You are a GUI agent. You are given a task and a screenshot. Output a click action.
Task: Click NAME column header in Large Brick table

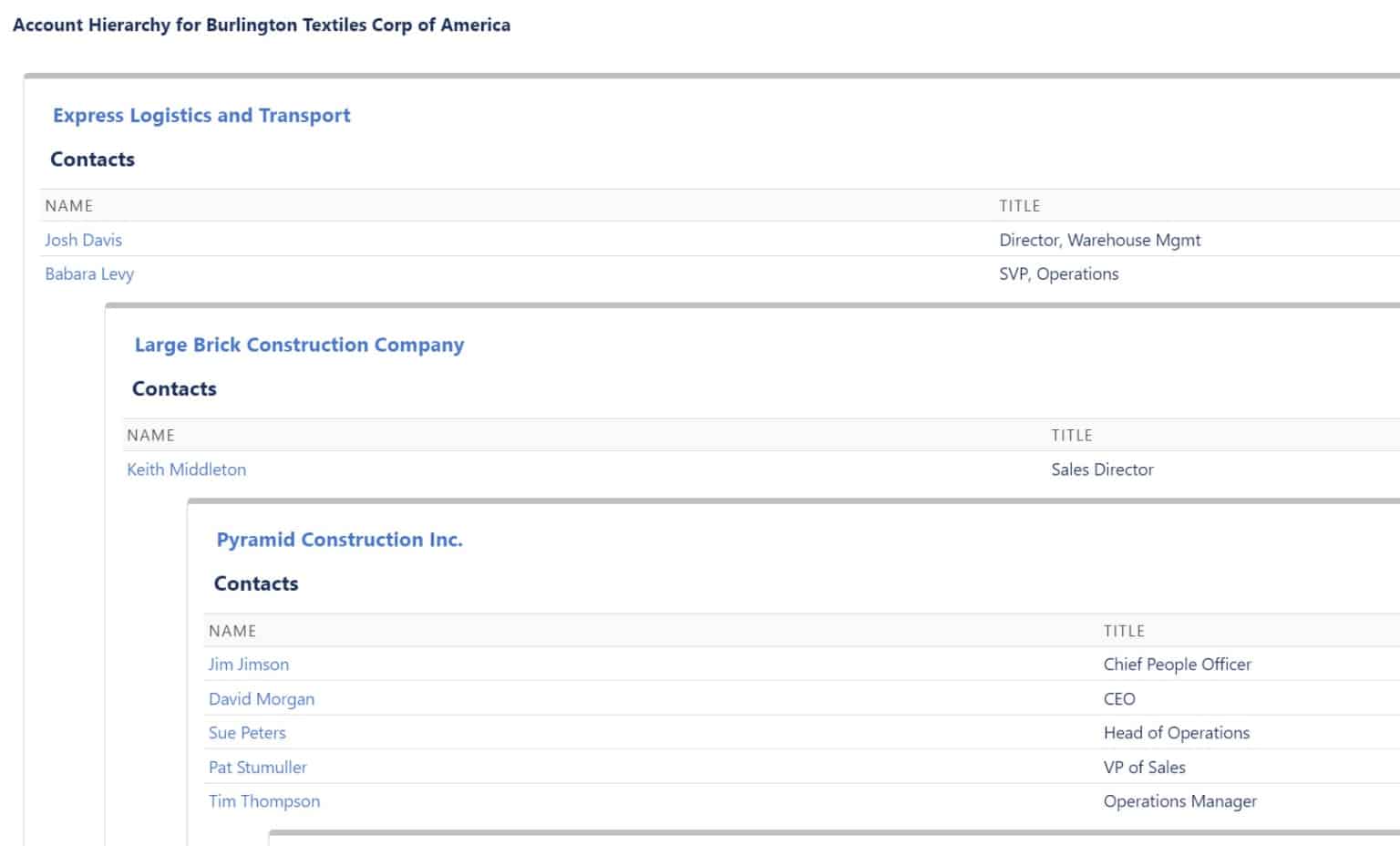click(150, 436)
